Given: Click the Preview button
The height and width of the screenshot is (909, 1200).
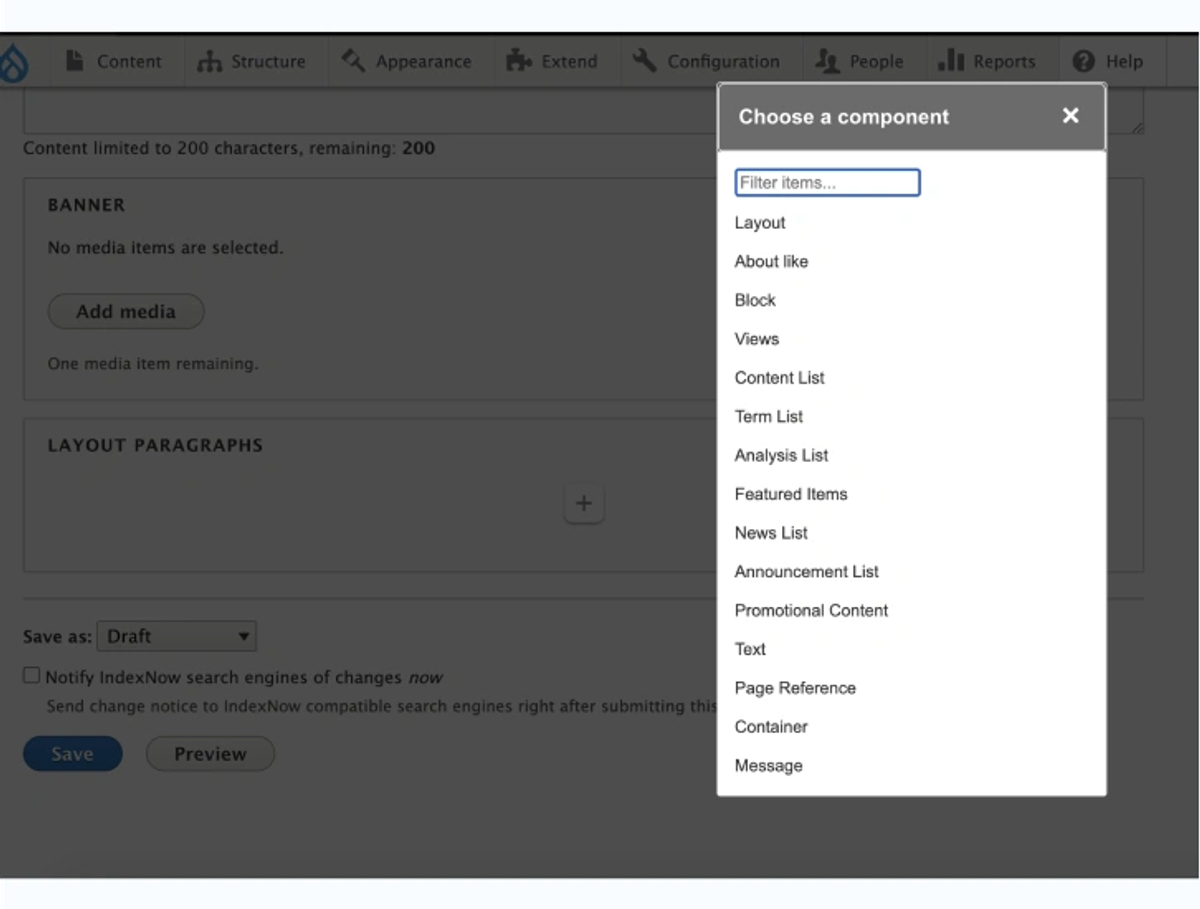Looking at the screenshot, I should (x=210, y=754).
